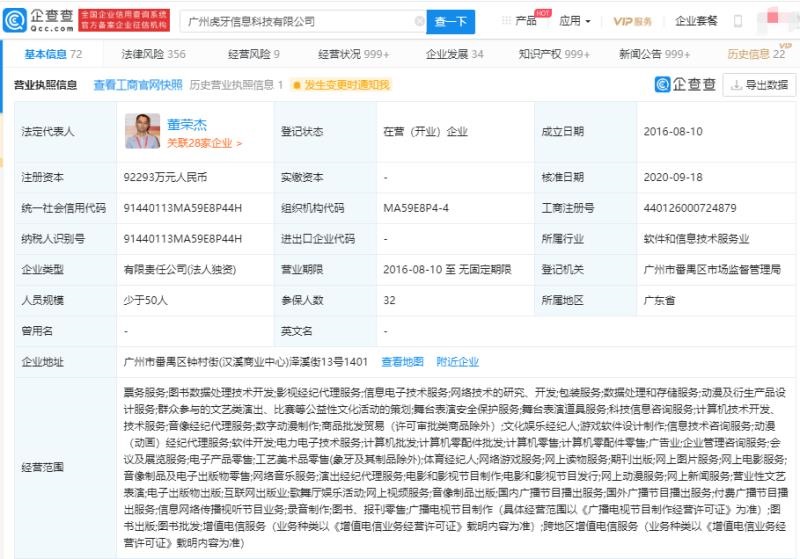Click the 企查查 watermark logo beside export
Screen dimensions: 800x559
(x=686, y=85)
